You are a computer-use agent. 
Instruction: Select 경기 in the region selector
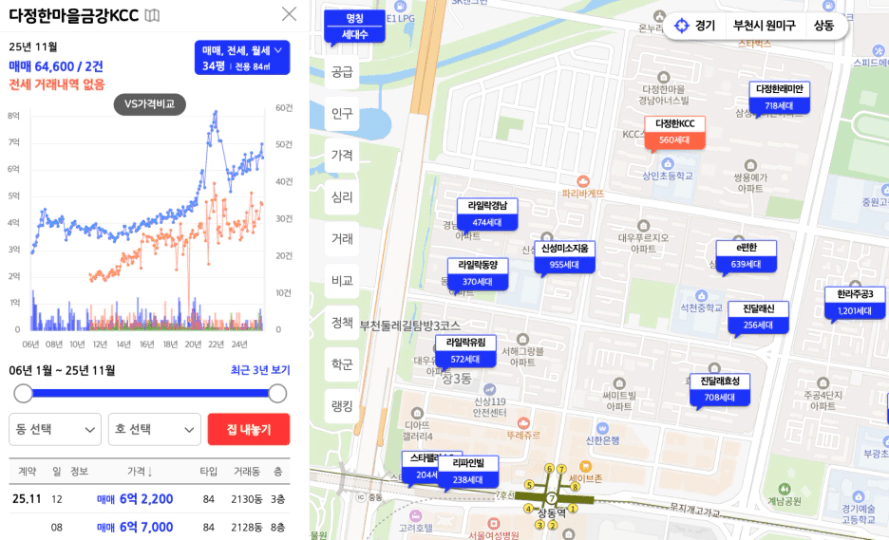[x=705, y=26]
